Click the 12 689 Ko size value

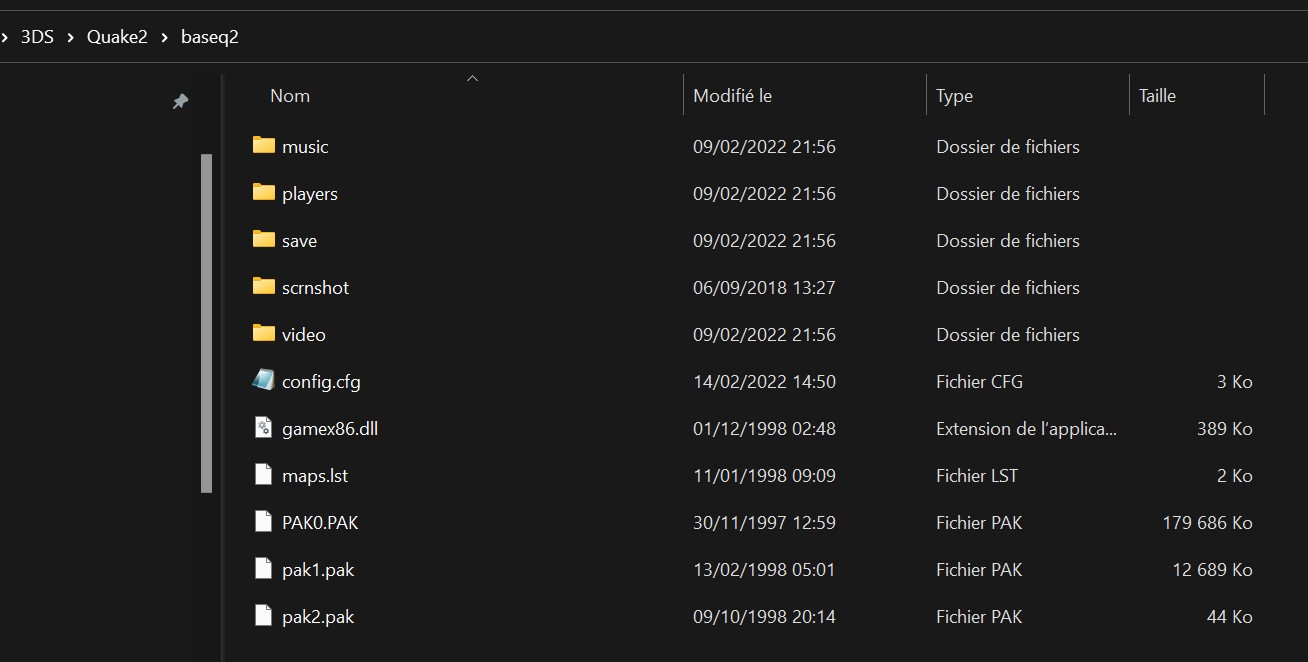pos(1212,570)
